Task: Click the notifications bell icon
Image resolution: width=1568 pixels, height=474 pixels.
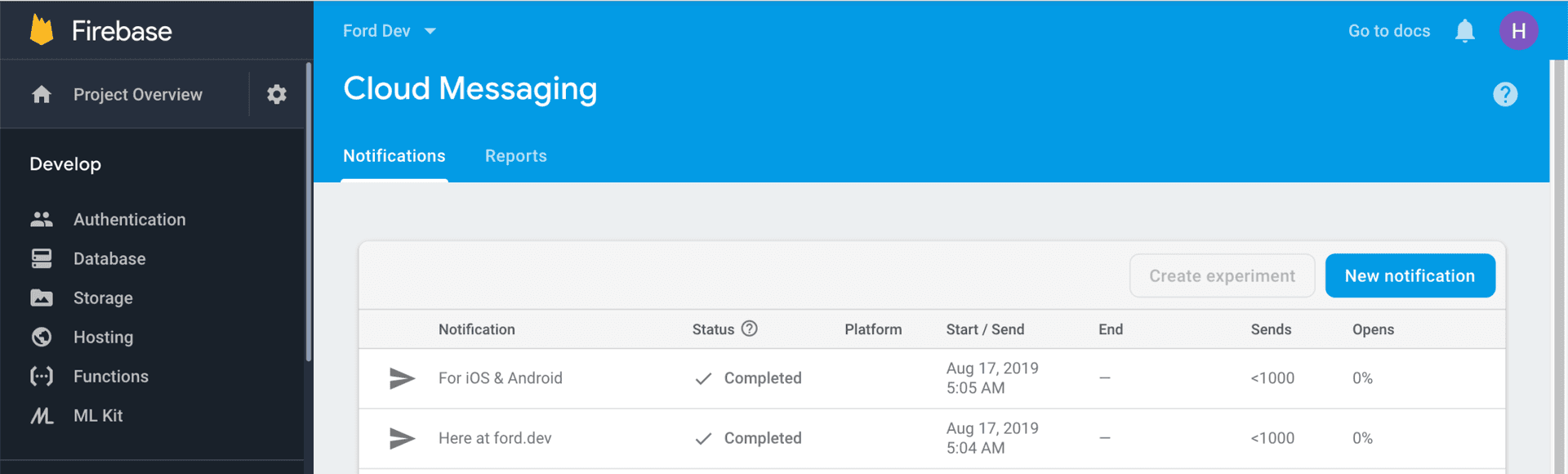Action: (x=1464, y=31)
